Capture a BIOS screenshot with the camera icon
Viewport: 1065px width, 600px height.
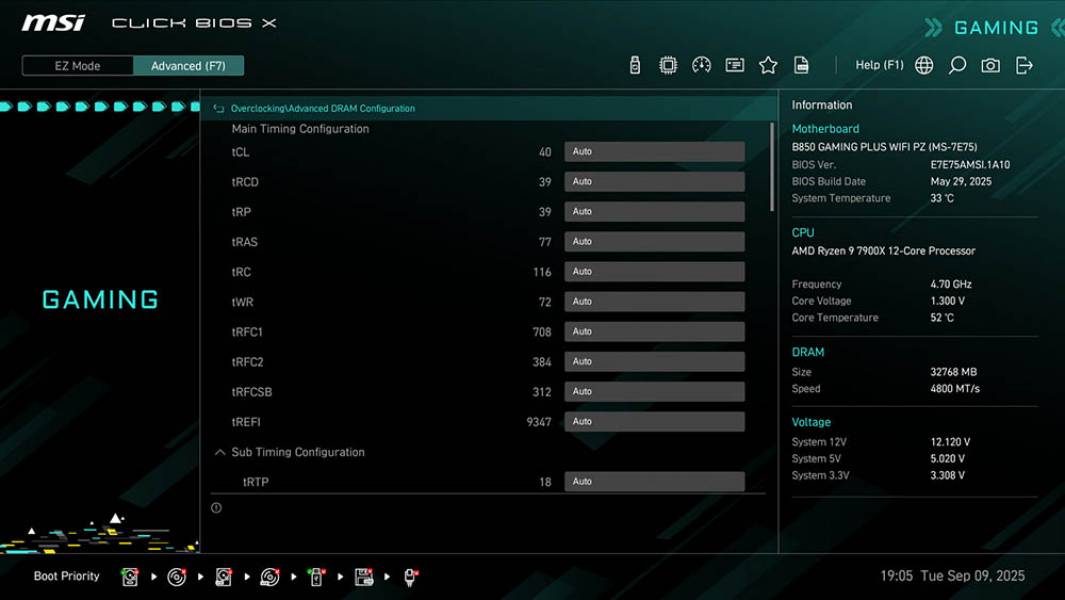click(989, 64)
